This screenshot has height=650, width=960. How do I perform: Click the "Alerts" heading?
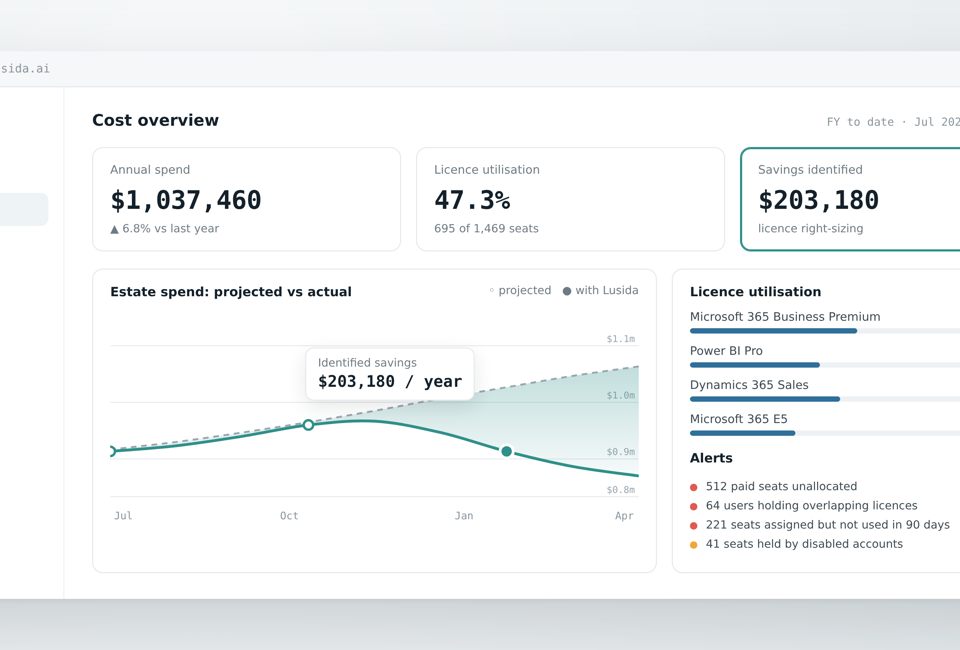click(x=711, y=458)
